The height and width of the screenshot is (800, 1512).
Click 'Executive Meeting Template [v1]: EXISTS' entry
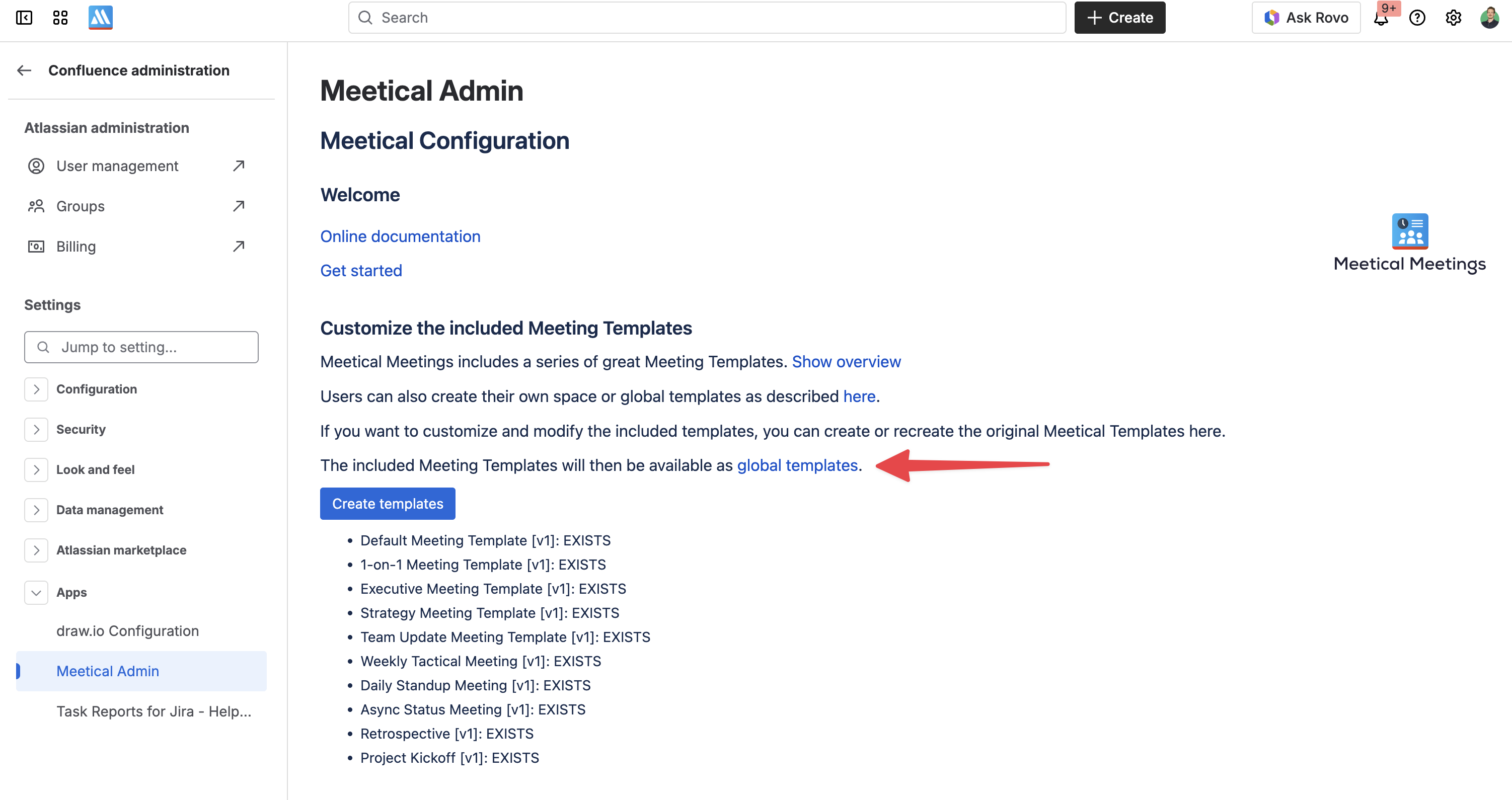[493, 589]
